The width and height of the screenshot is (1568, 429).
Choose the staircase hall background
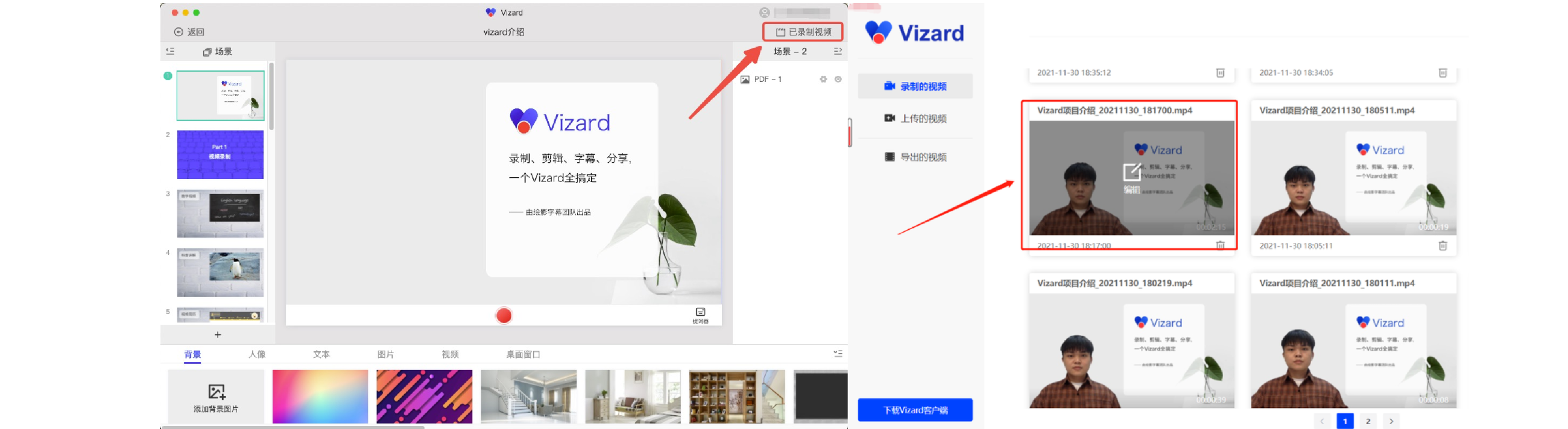coord(528,396)
